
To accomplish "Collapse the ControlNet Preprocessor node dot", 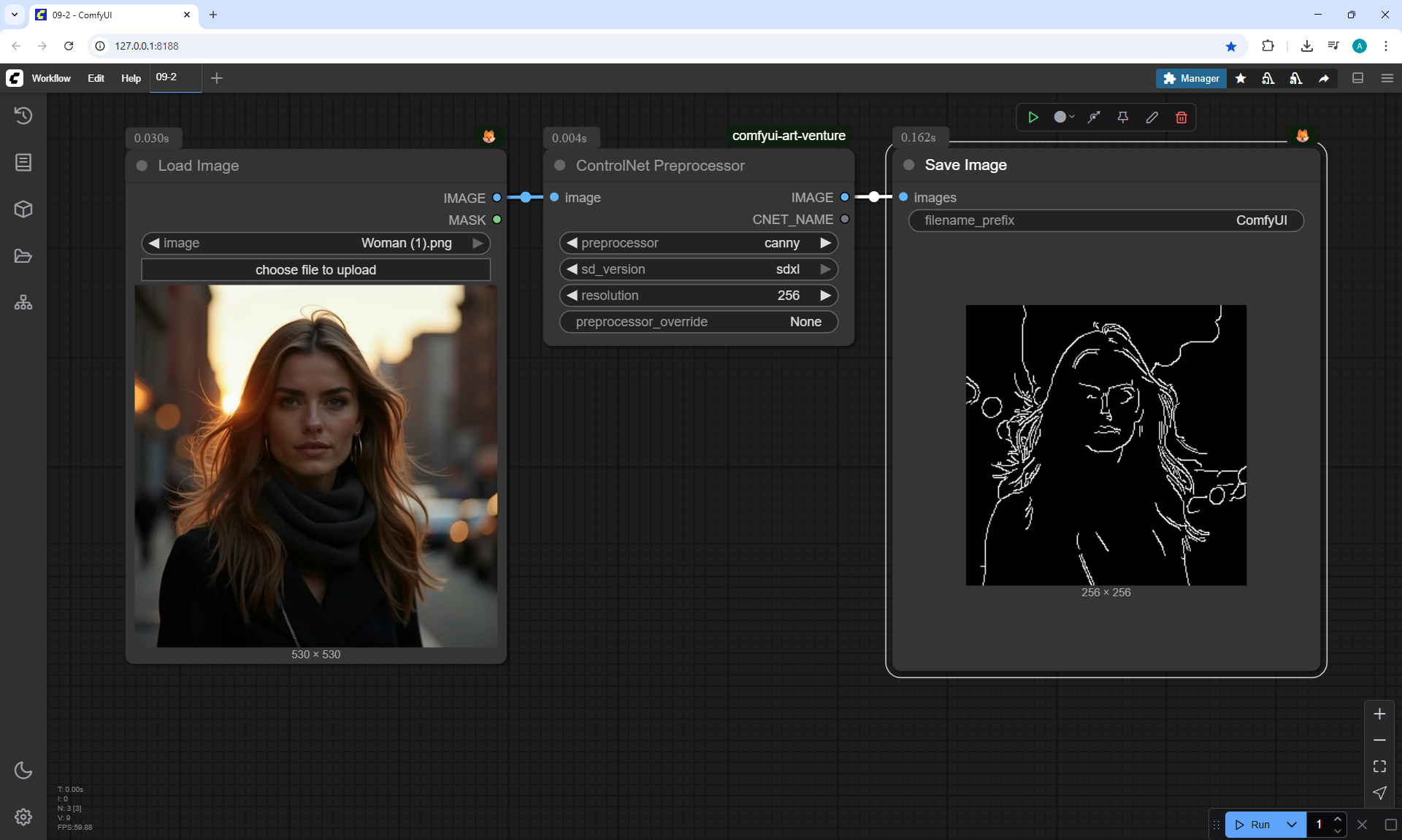I will click(x=560, y=166).
